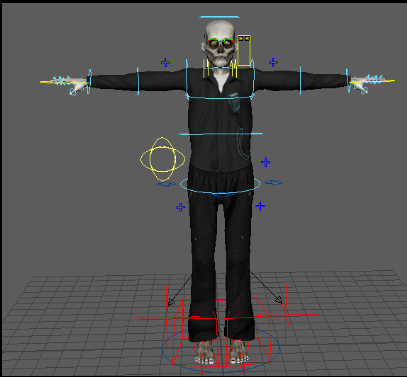Click blue plus control beside screen-left shoulder
The image size is (407, 377).
165,62
